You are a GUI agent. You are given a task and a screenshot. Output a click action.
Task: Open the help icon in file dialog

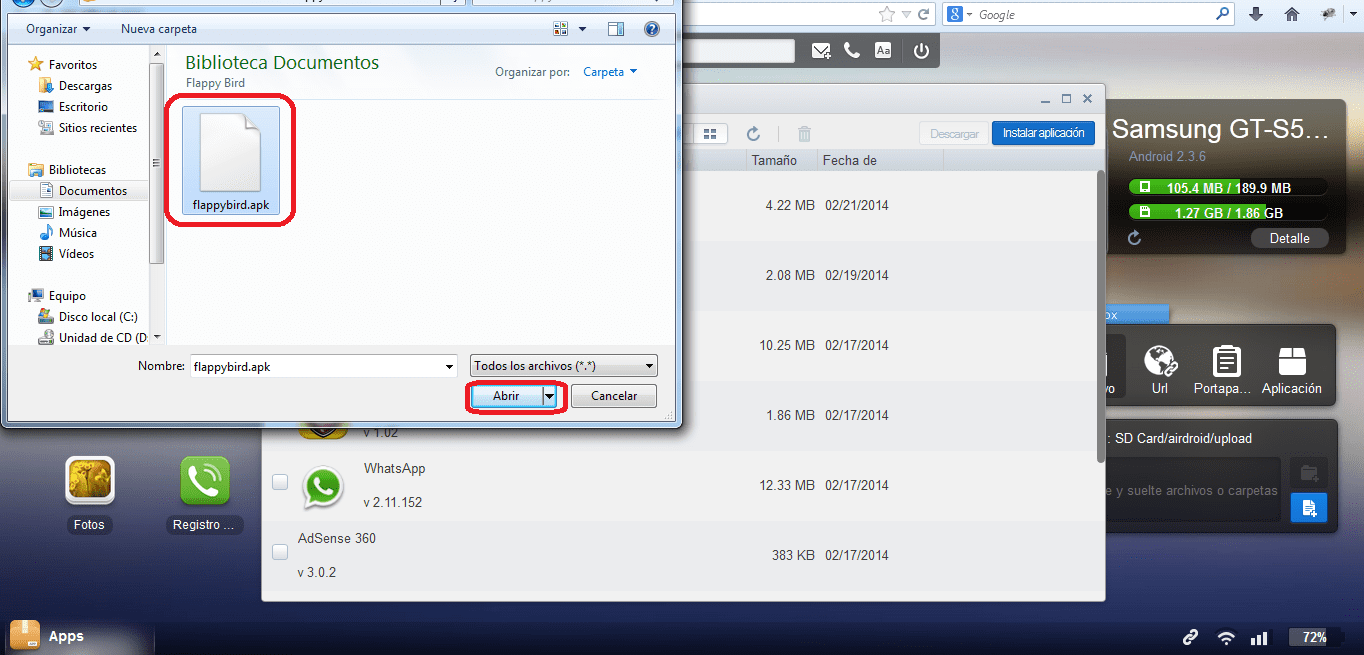pos(652,29)
